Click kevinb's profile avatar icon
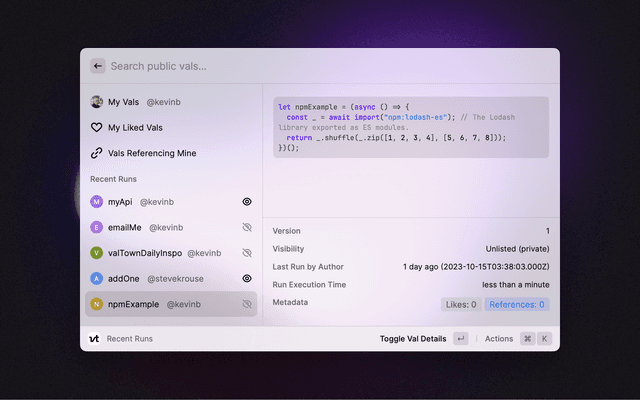 click(x=97, y=102)
